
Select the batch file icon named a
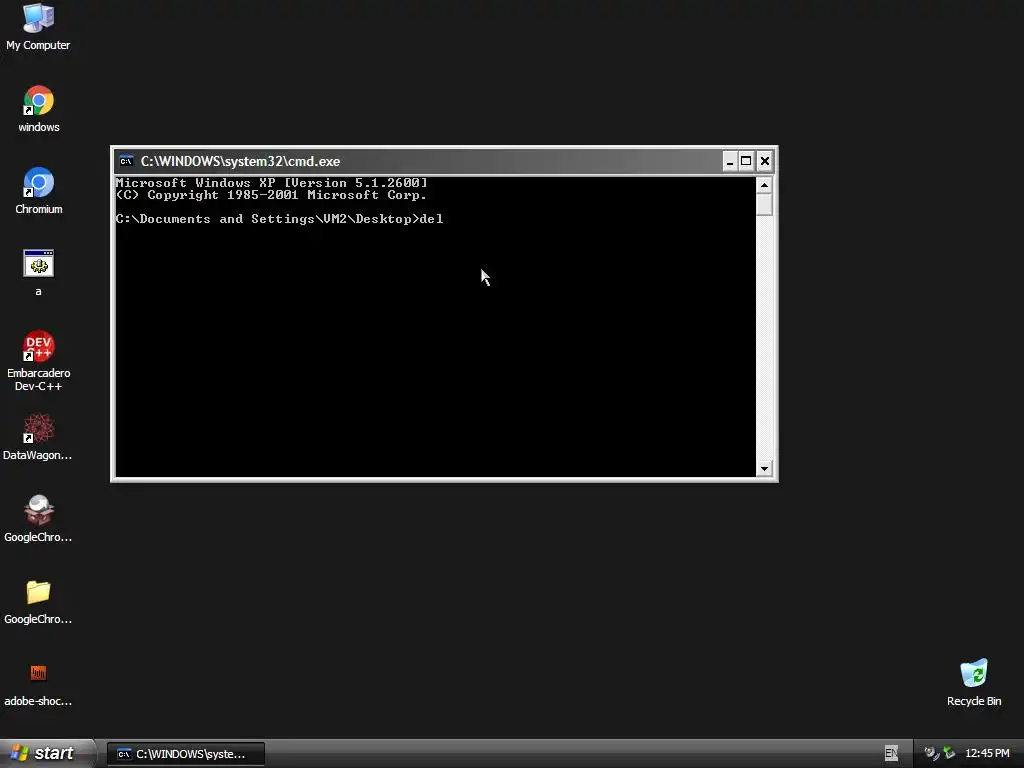(x=39, y=272)
